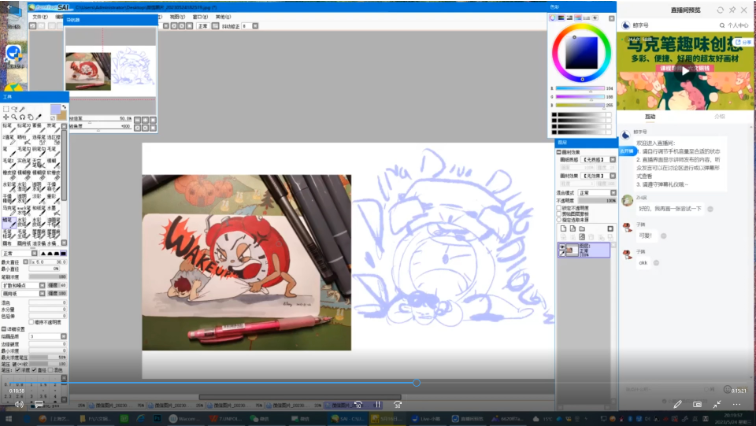Select the lasso selection tool

14,109
